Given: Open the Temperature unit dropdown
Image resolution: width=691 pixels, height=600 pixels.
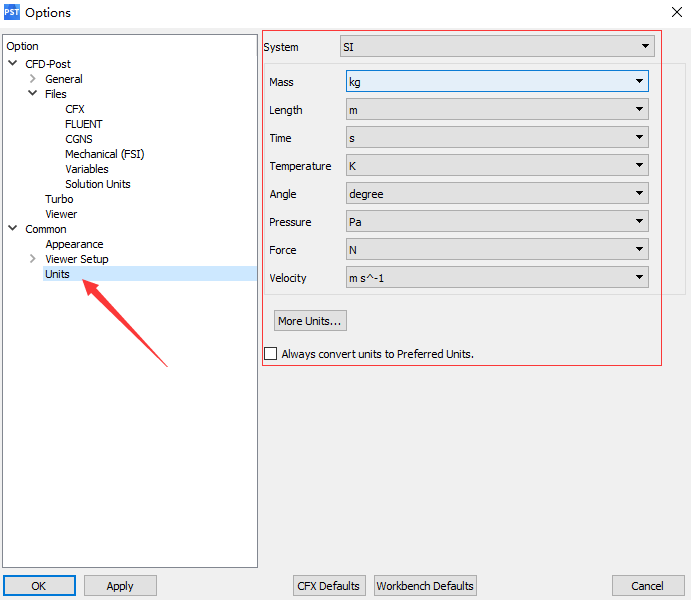Looking at the screenshot, I should [497, 166].
